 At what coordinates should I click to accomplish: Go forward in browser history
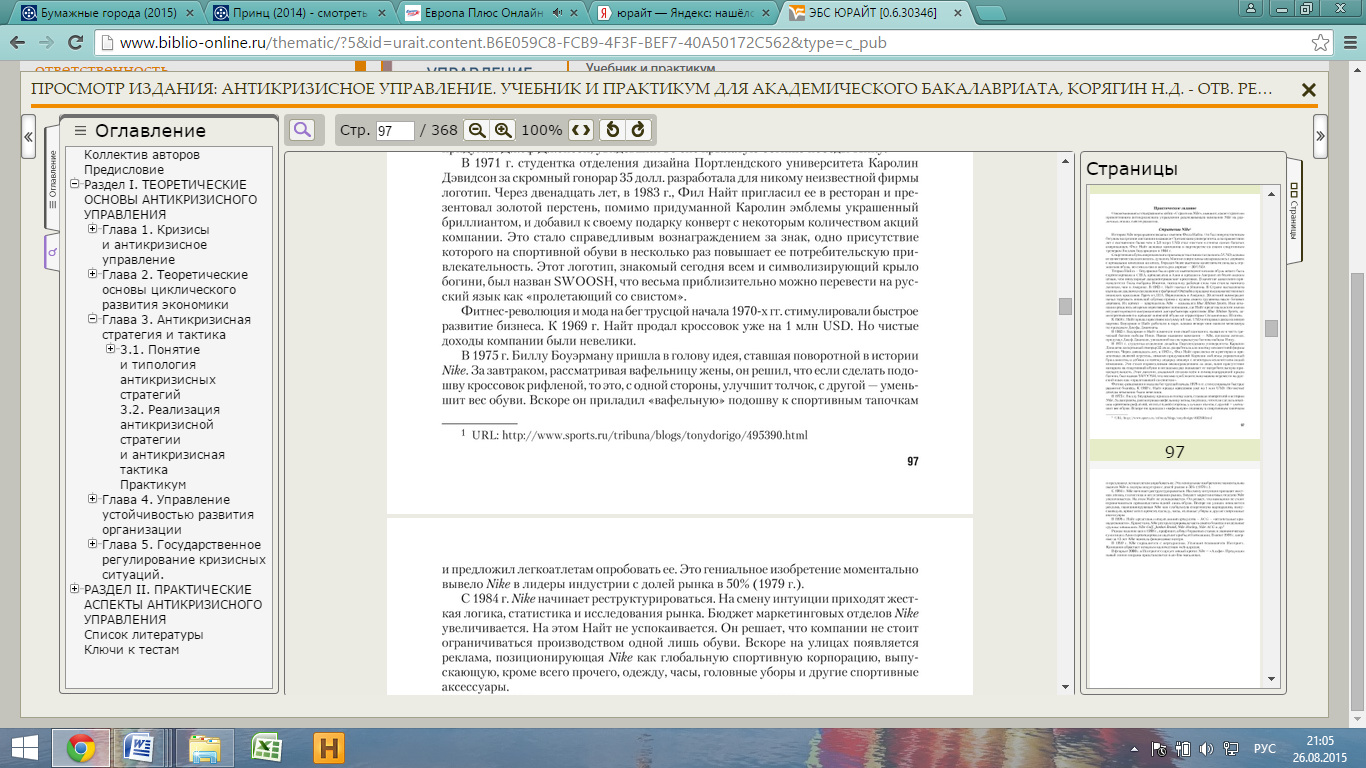[x=46, y=44]
